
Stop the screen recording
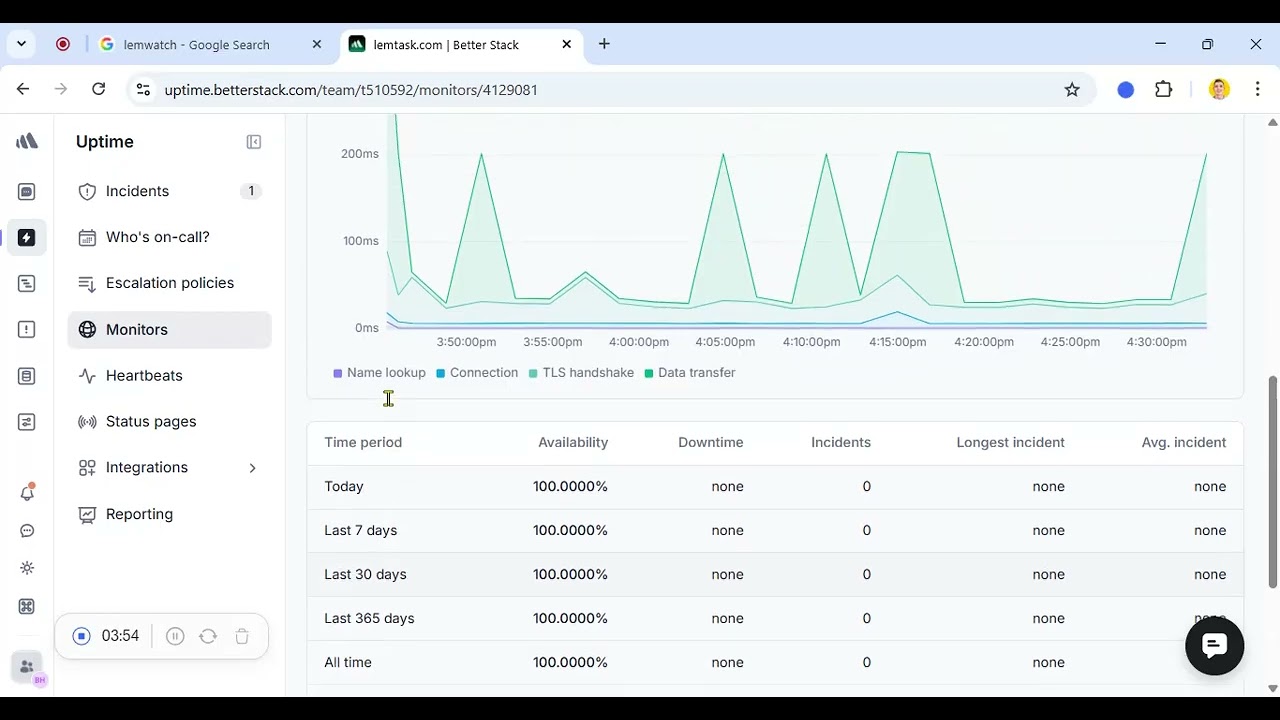82,636
